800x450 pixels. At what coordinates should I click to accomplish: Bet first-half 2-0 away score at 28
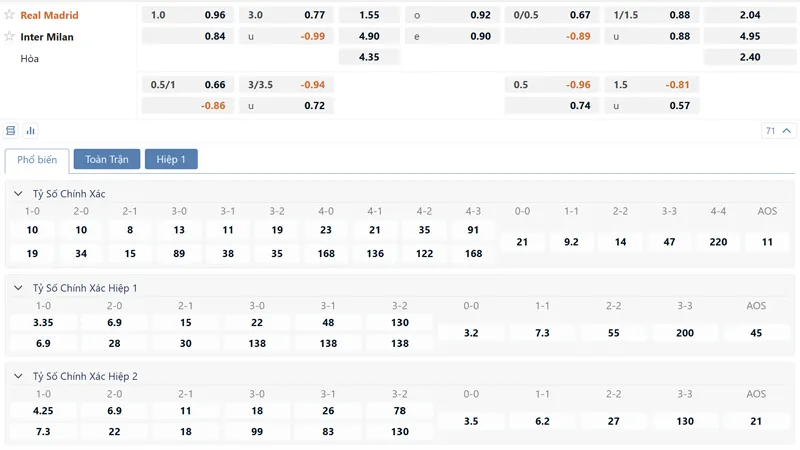pyautogui.click(x=114, y=343)
